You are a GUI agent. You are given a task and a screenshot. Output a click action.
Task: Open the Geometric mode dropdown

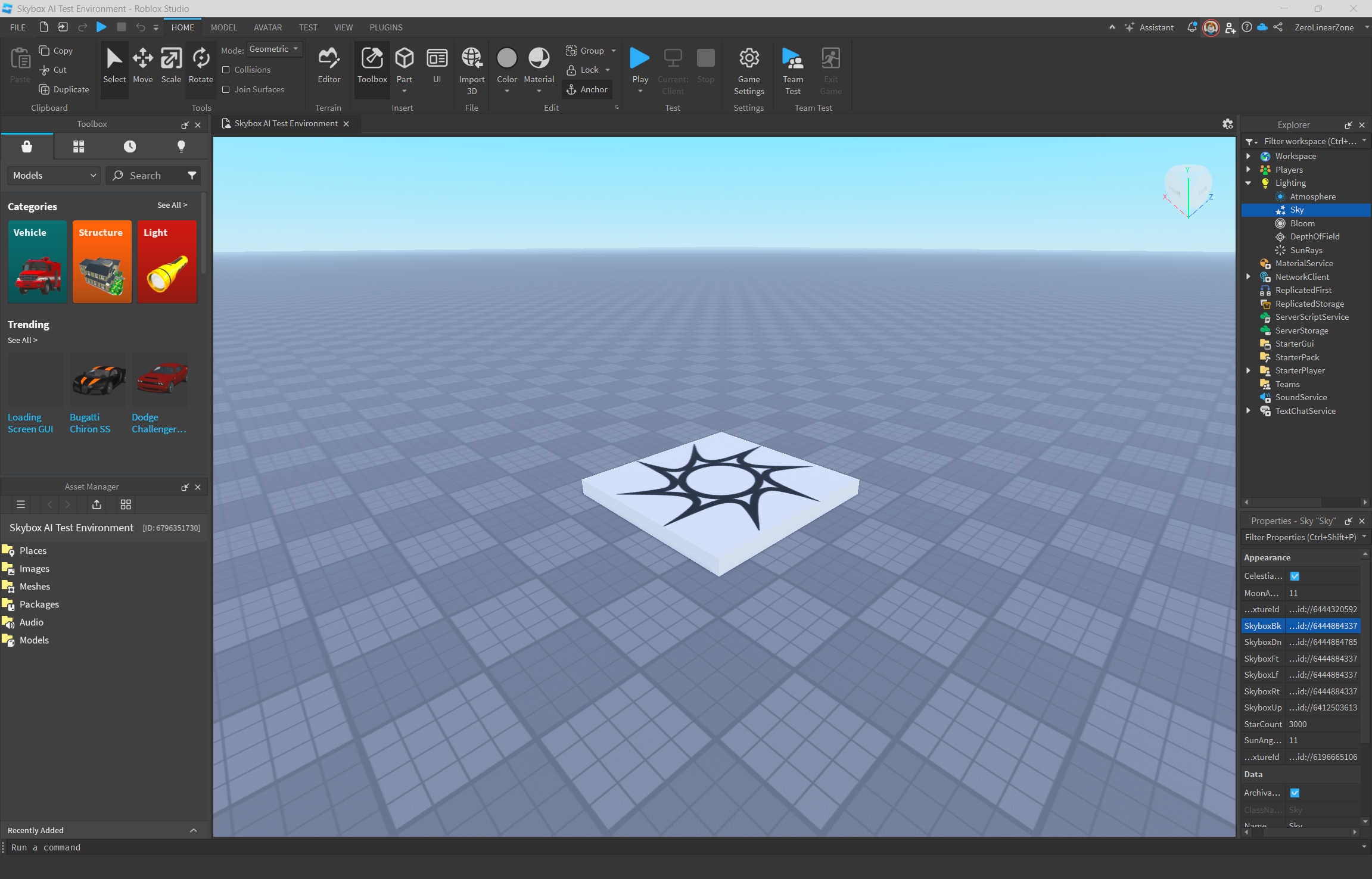(x=274, y=49)
